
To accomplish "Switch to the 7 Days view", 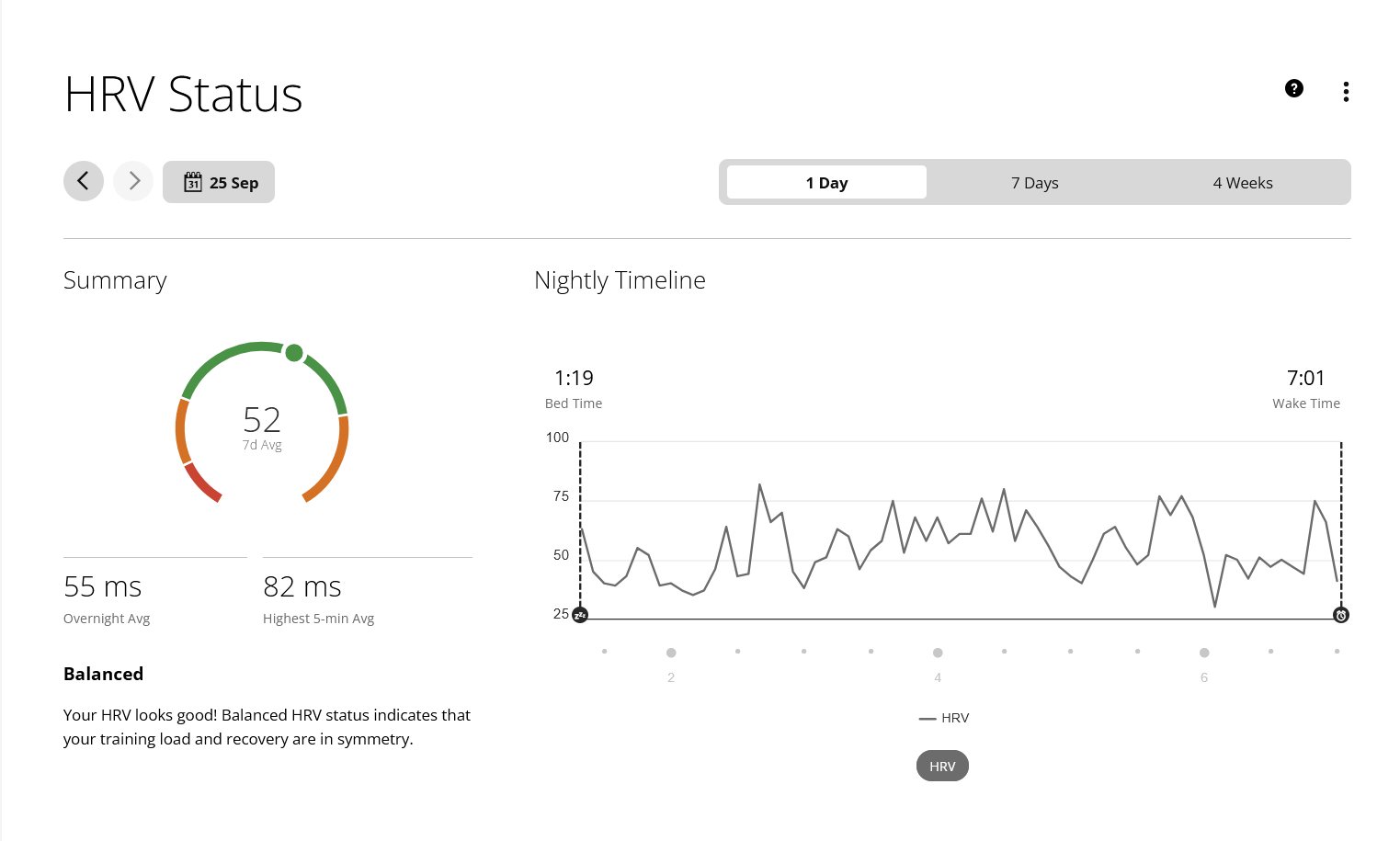I will coord(1034,182).
